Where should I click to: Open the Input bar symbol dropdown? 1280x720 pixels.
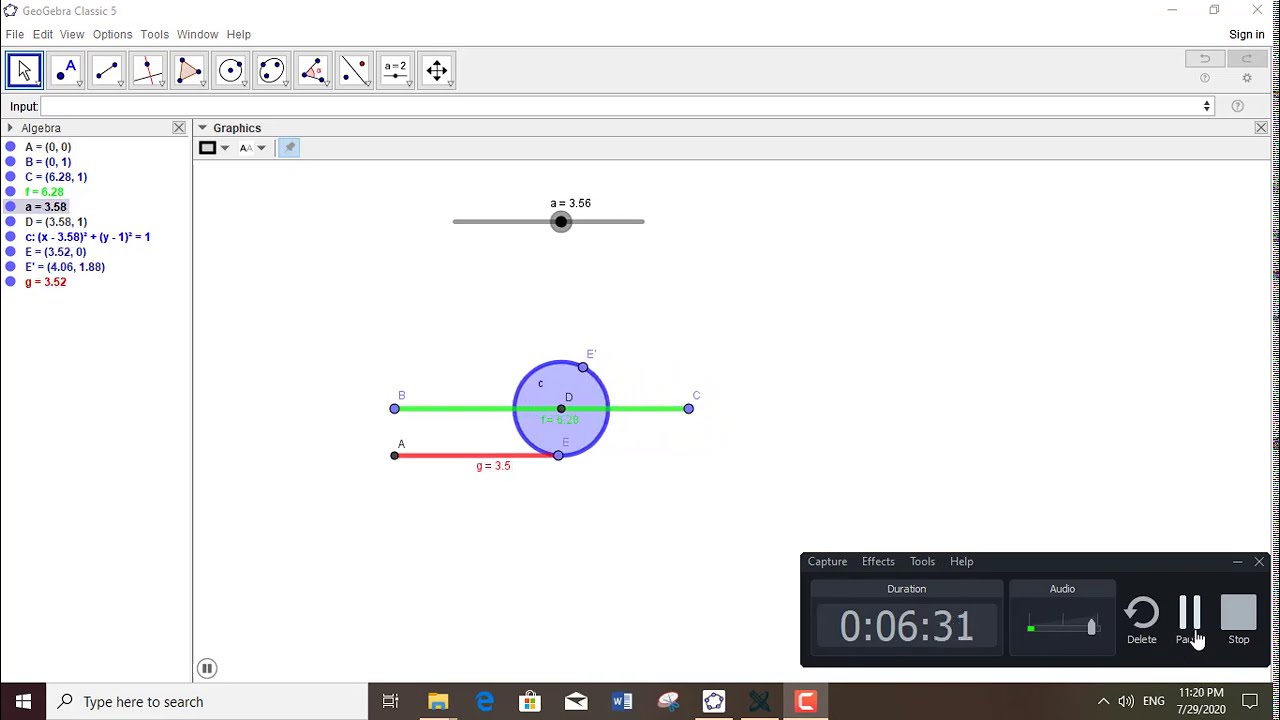pos(1207,107)
